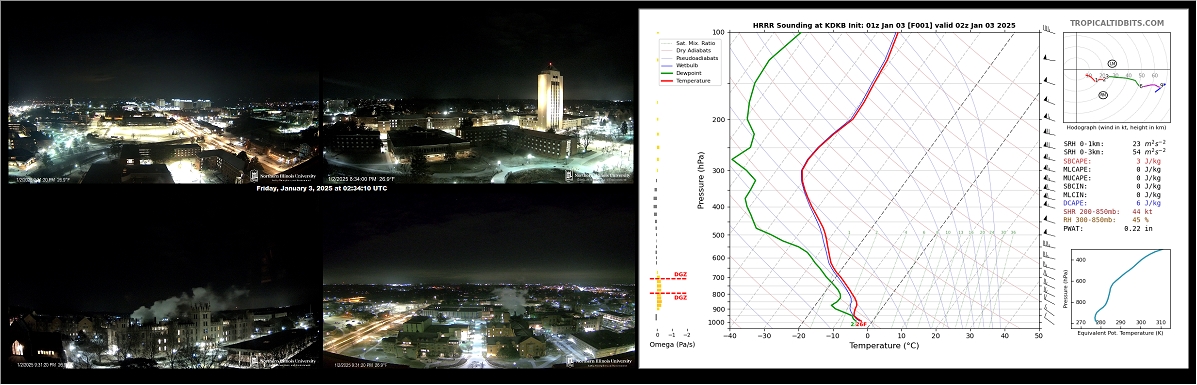This screenshot has height=385, width=1197.
Task: Click the RM storm-motion marker on hodograph
Action: tap(1103, 95)
